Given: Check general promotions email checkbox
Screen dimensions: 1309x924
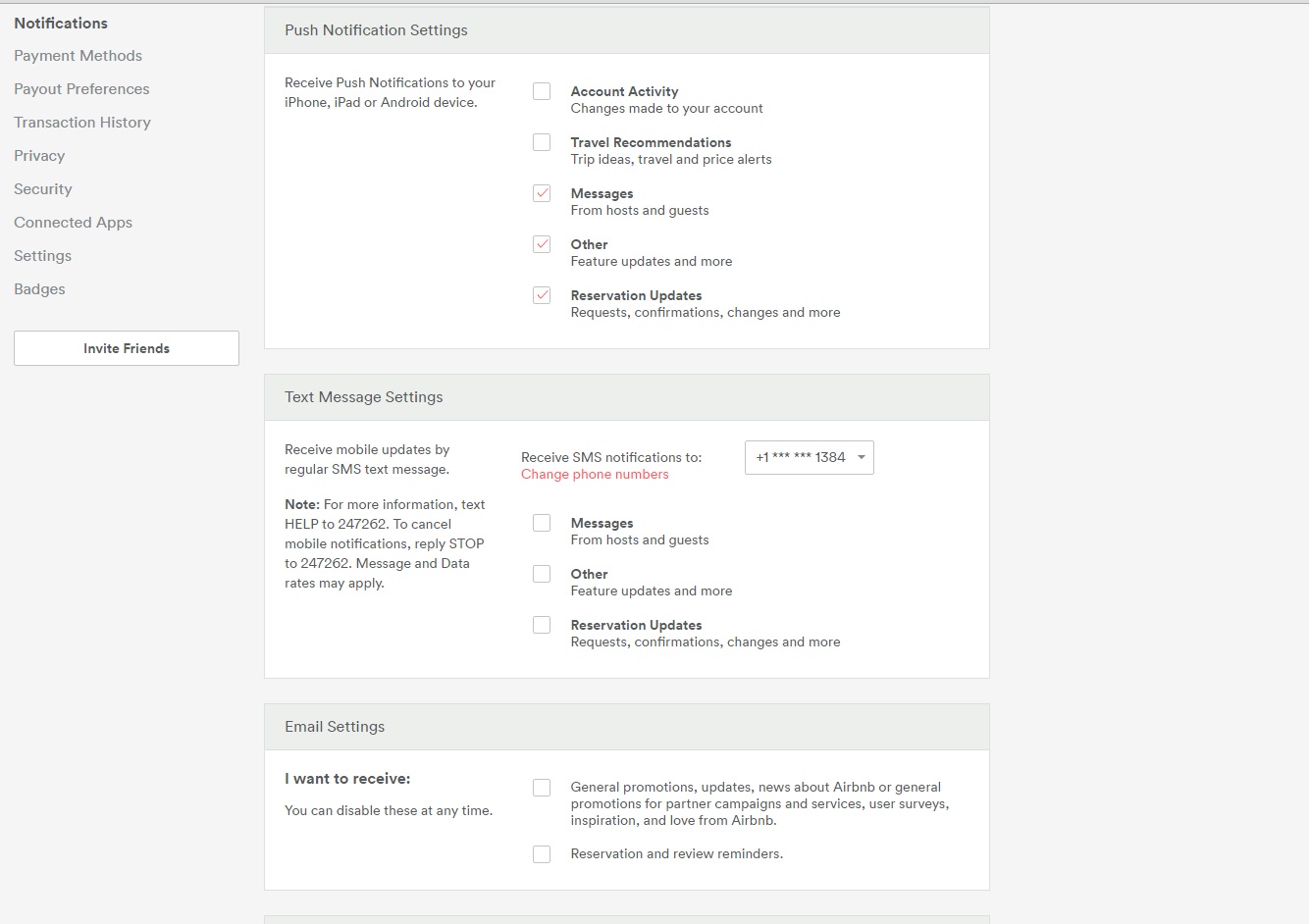Looking at the screenshot, I should pos(542,788).
